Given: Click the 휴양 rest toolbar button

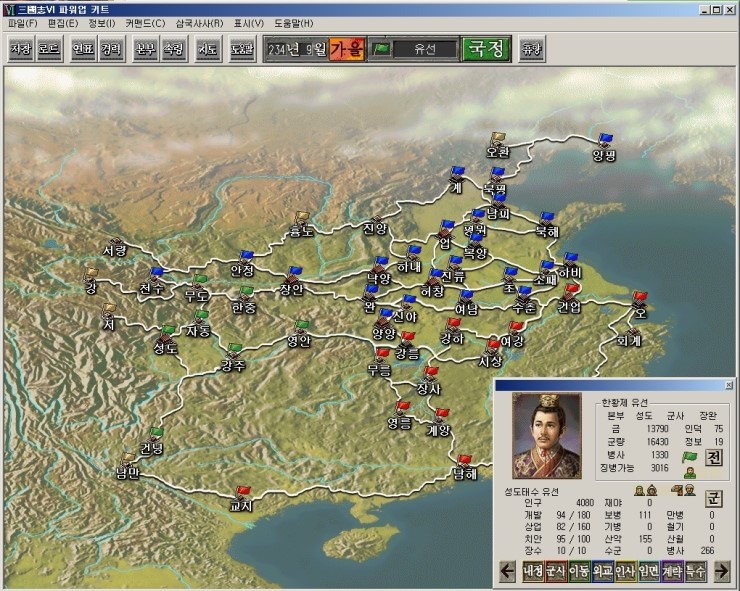Looking at the screenshot, I should point(532,49).
